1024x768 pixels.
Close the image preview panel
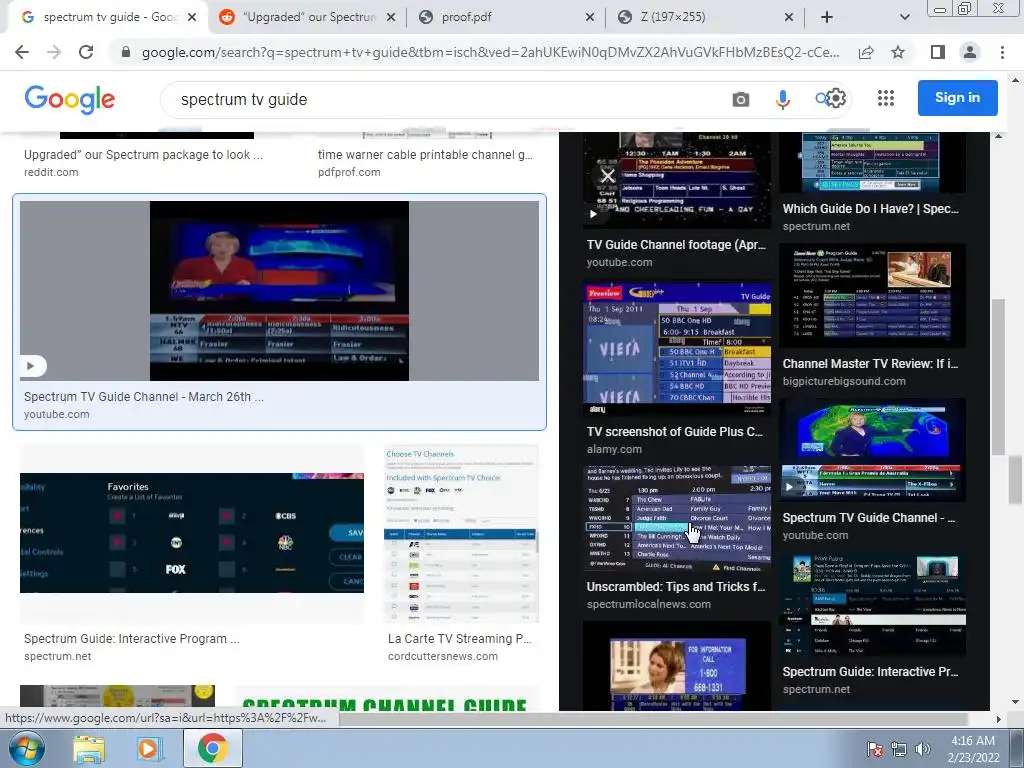point(608,176)
